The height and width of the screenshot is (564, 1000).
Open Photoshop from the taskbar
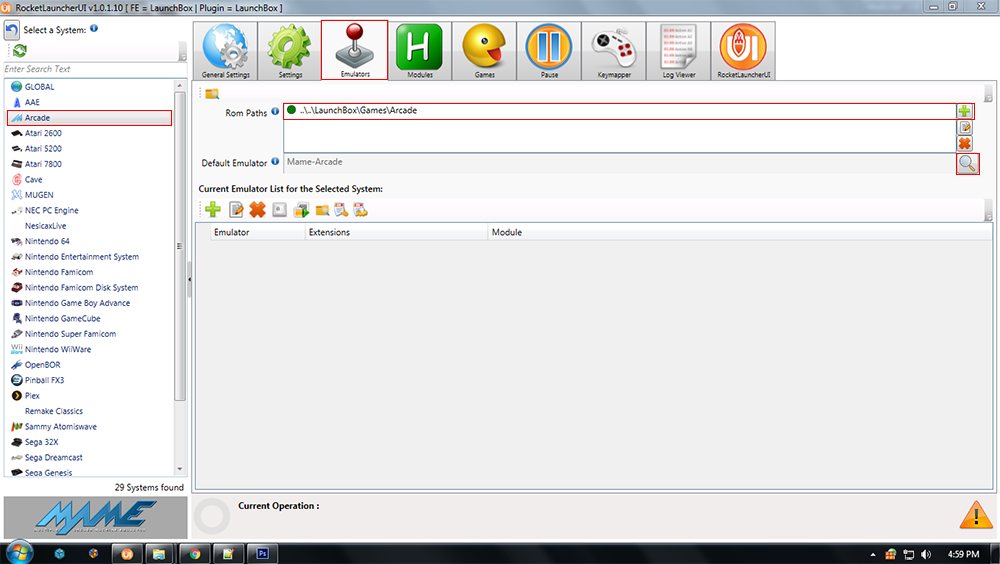tap(262, 553)
